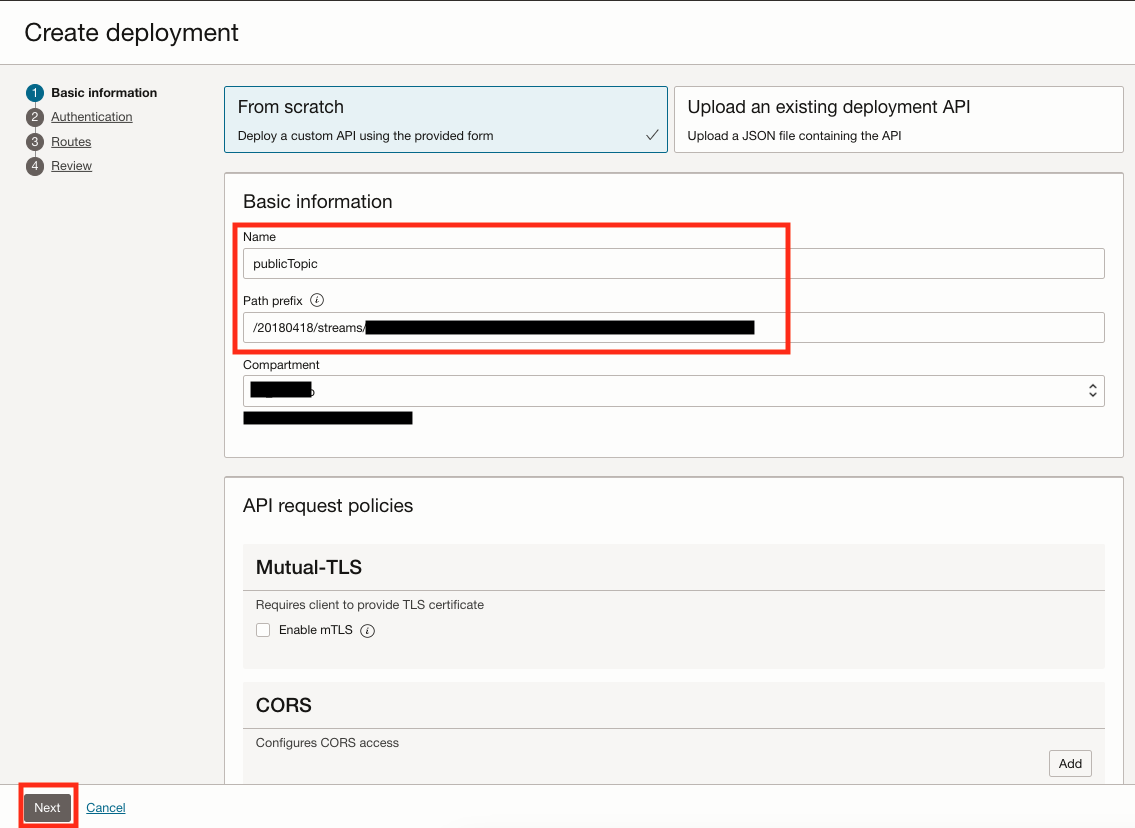Click the CORS section heading
This screenshot has width=1135, height=828.
tap(284, 705)
